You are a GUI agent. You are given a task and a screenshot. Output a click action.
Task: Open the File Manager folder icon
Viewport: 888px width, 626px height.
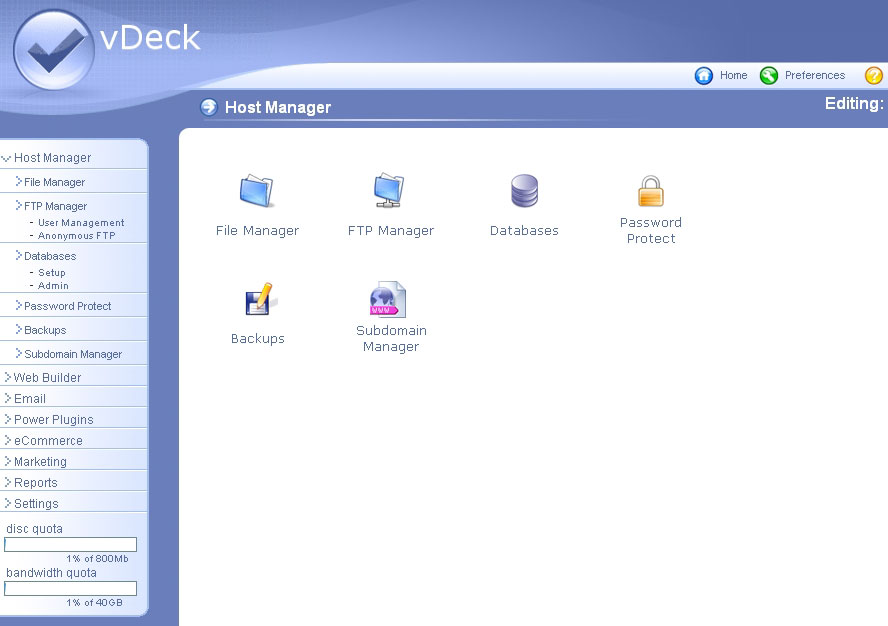257,191
